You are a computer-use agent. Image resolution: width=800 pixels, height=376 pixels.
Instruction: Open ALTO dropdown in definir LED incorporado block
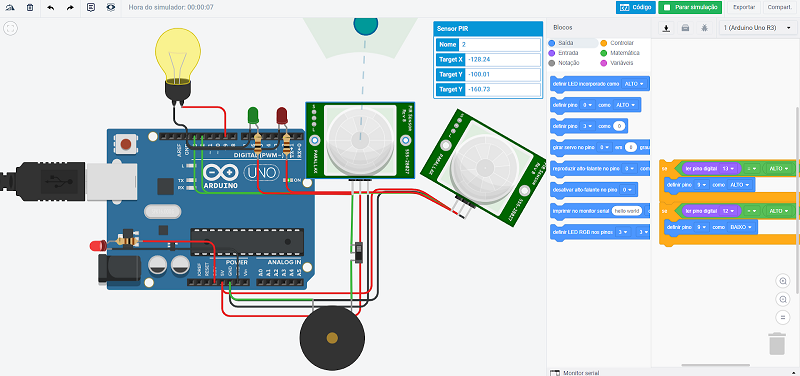tap(634, 84)
